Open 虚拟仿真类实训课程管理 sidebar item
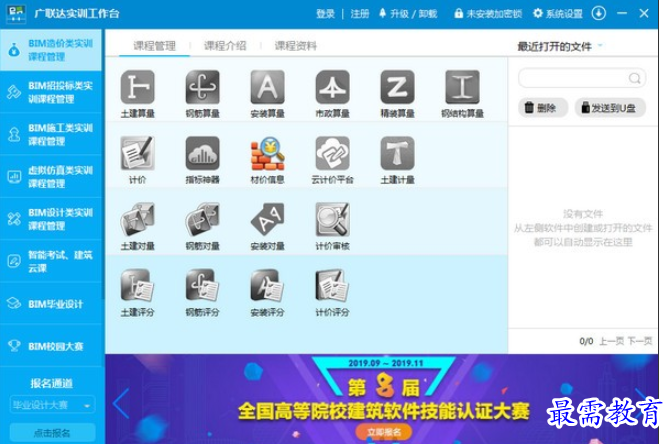Screen dimensions: 671x444 (51, 177)
